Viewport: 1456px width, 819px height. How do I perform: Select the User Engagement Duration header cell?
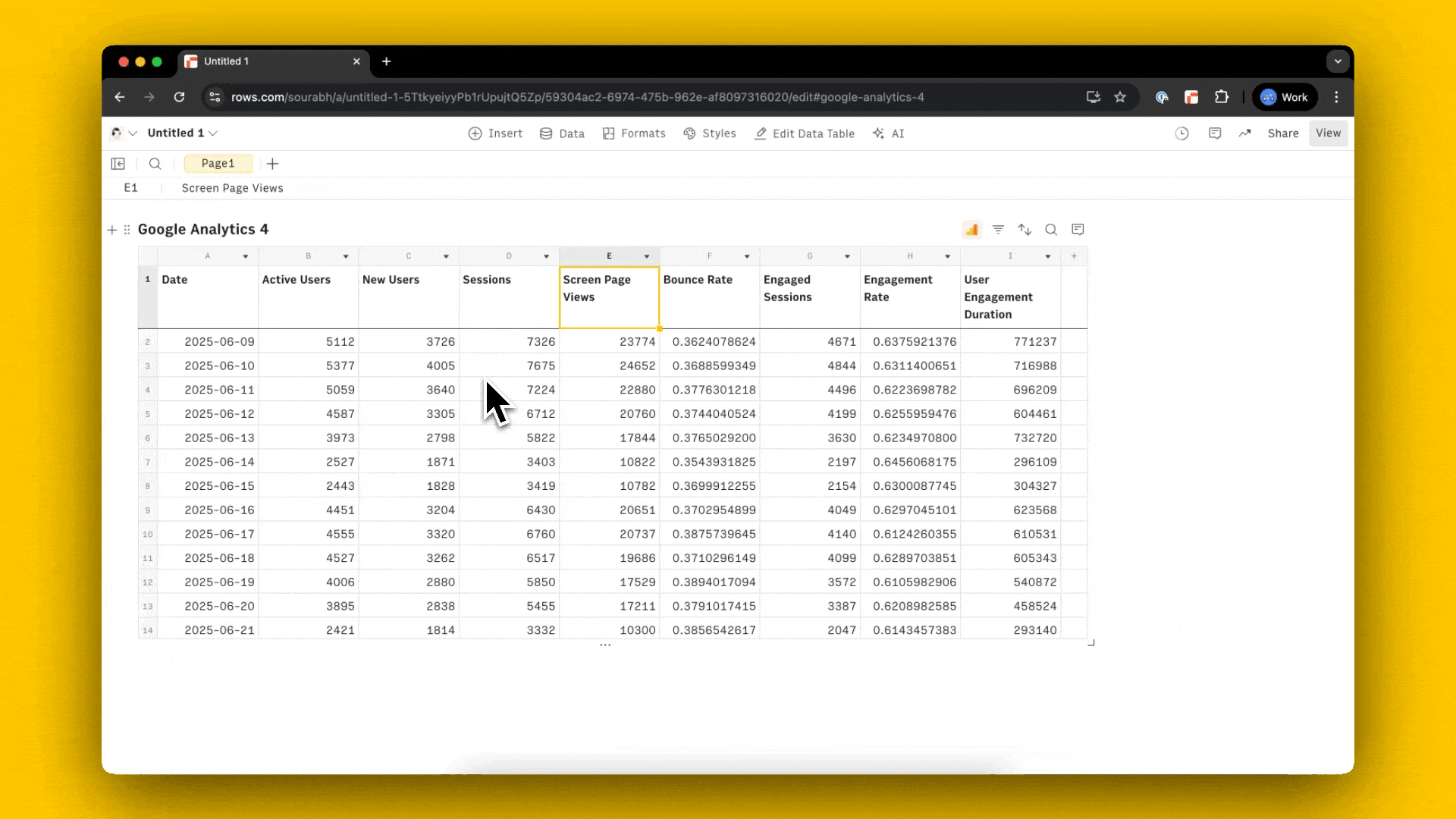[x=1010, y=297]
